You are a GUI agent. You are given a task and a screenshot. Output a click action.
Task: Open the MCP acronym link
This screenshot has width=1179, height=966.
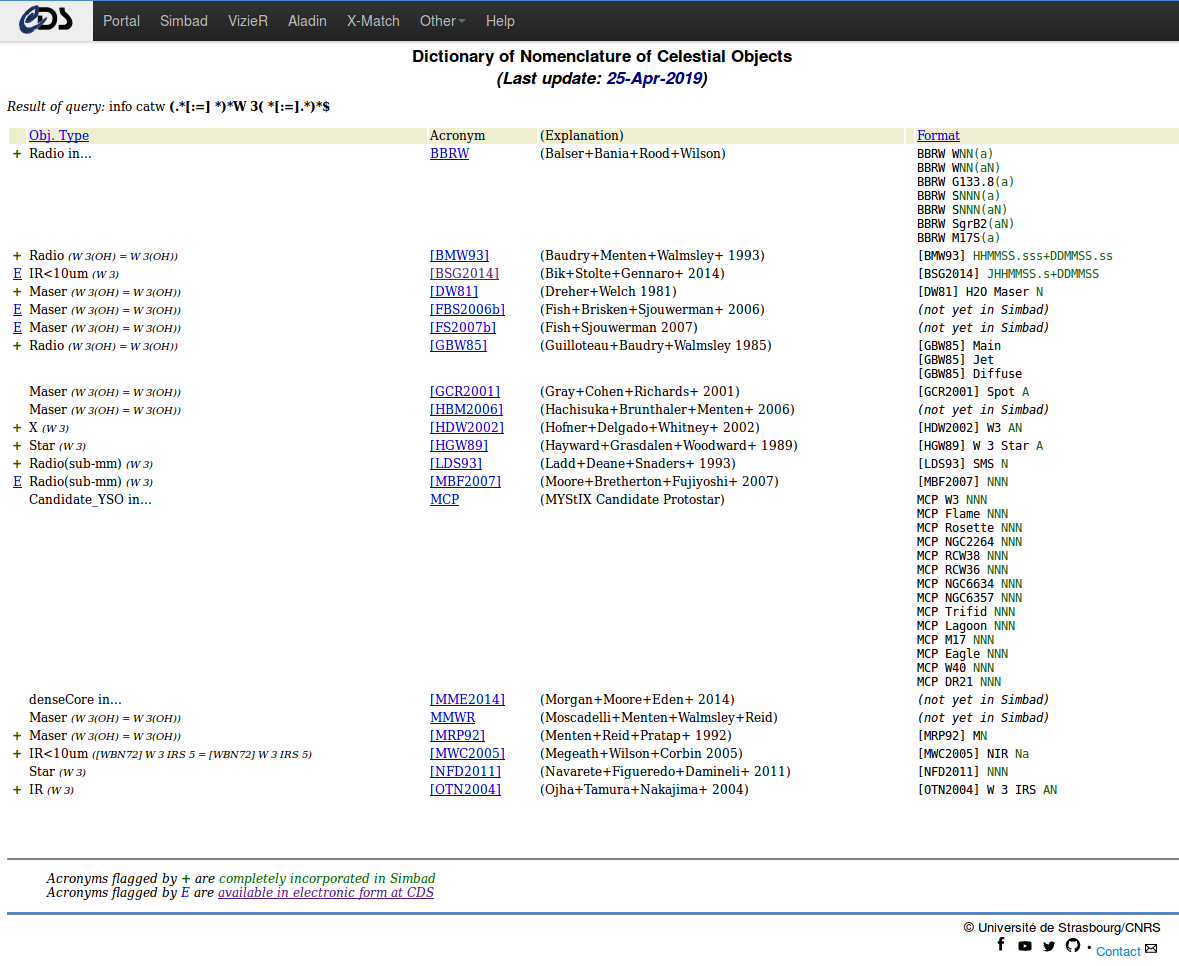[444, 500]
